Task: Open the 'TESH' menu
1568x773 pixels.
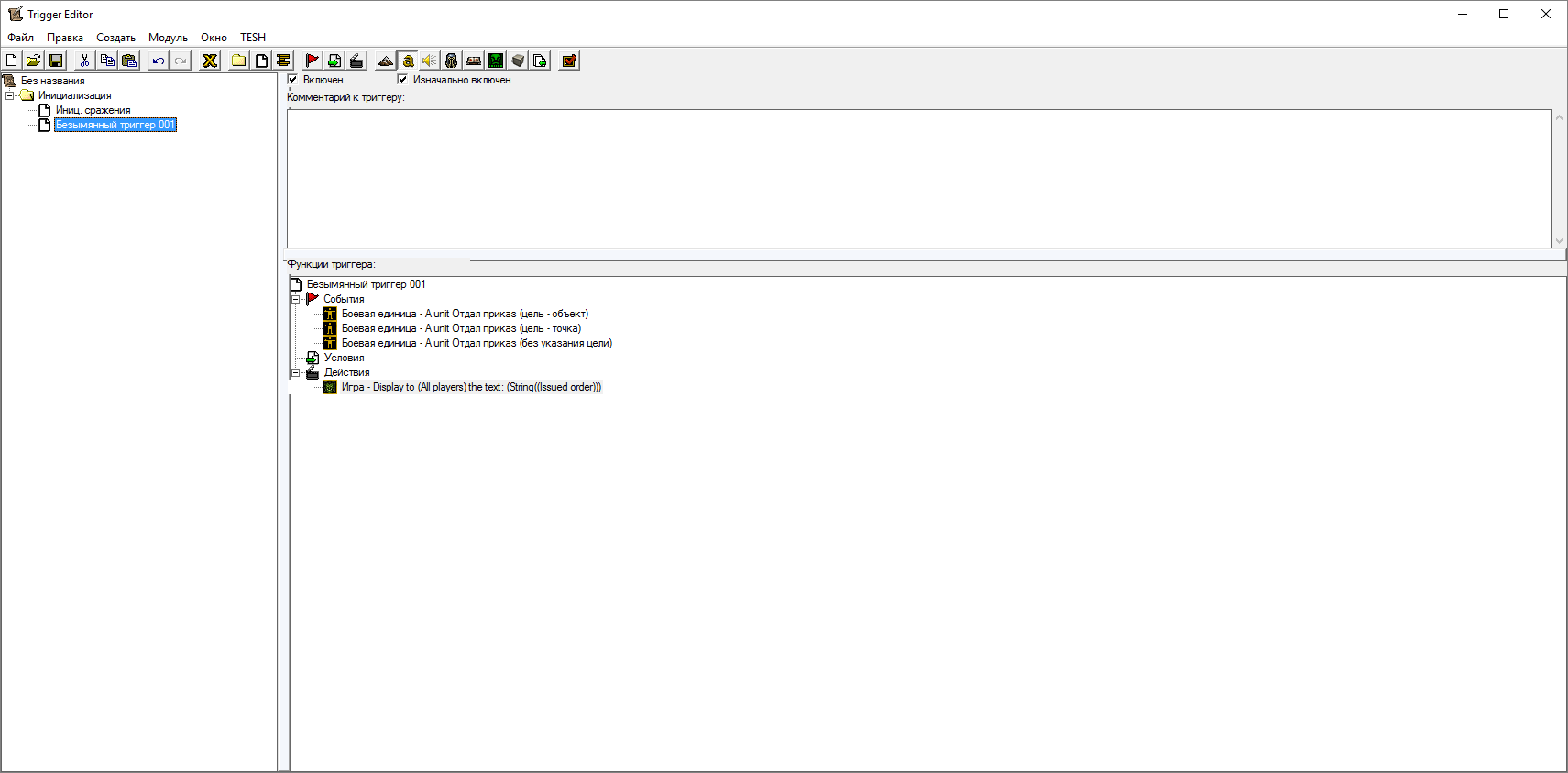Action: (x=253, y=38)
